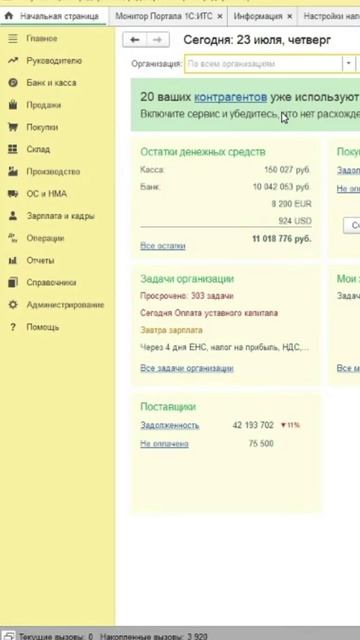The width and height of the screenshot is (360, 640).
Task: Open the Покупки cart icon
Action: 13,127
